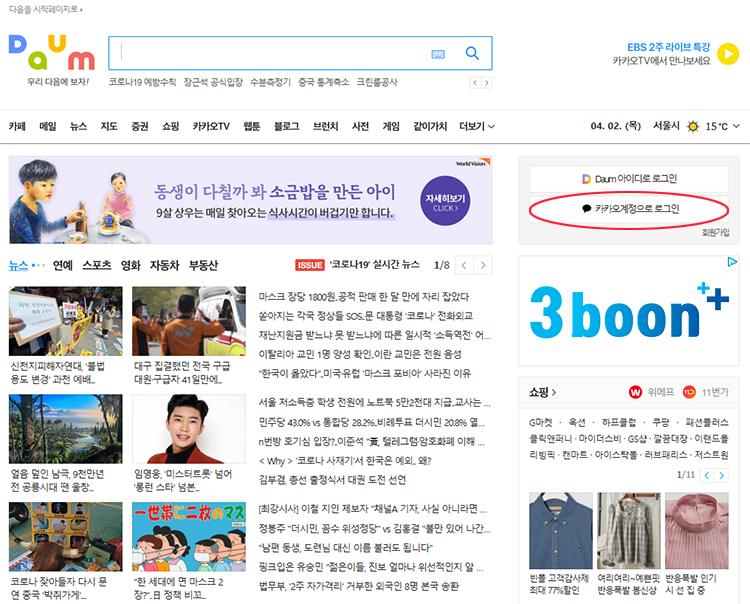Open the 임영웅 portrait news thumbnail
The image size is (750, 604).
(x=189, y=429)
